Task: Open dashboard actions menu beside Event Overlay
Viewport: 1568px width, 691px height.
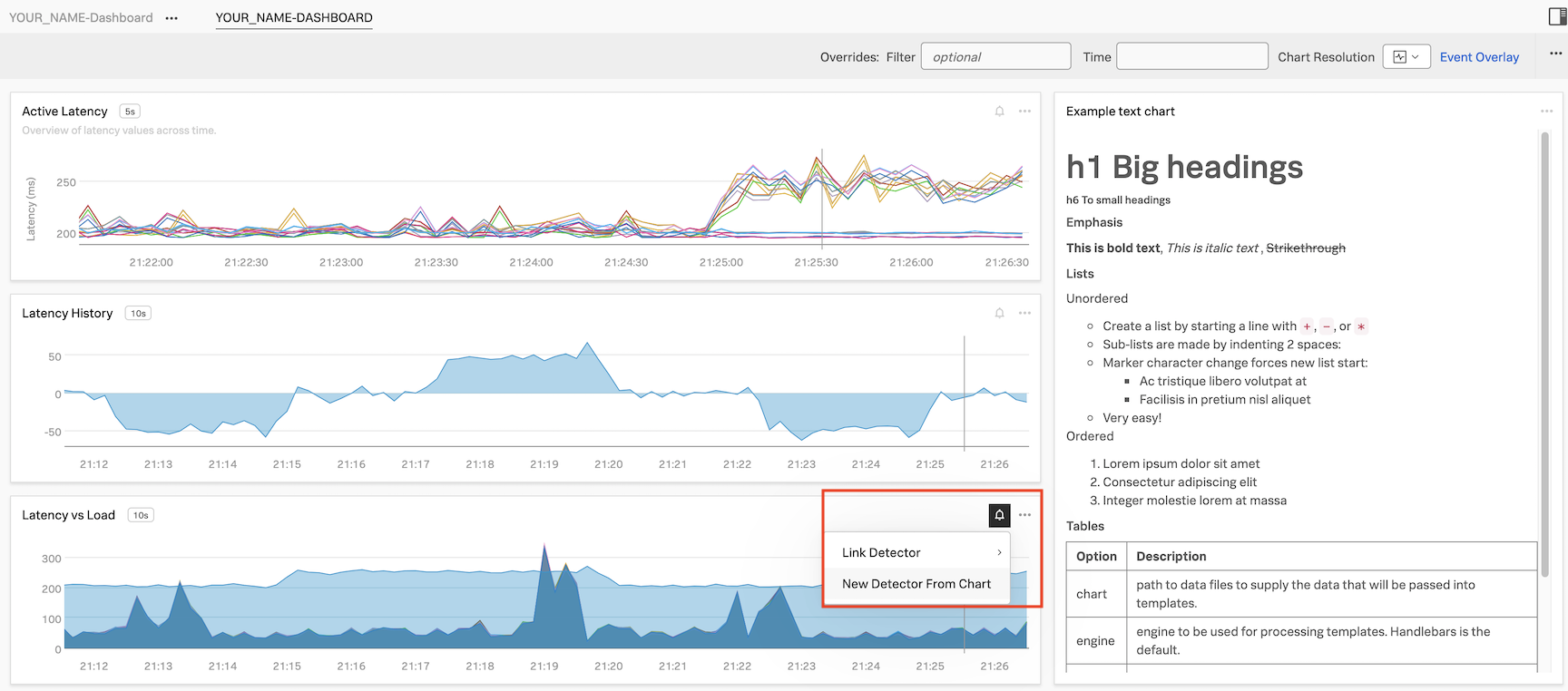Action: [x=1555, y=54]
